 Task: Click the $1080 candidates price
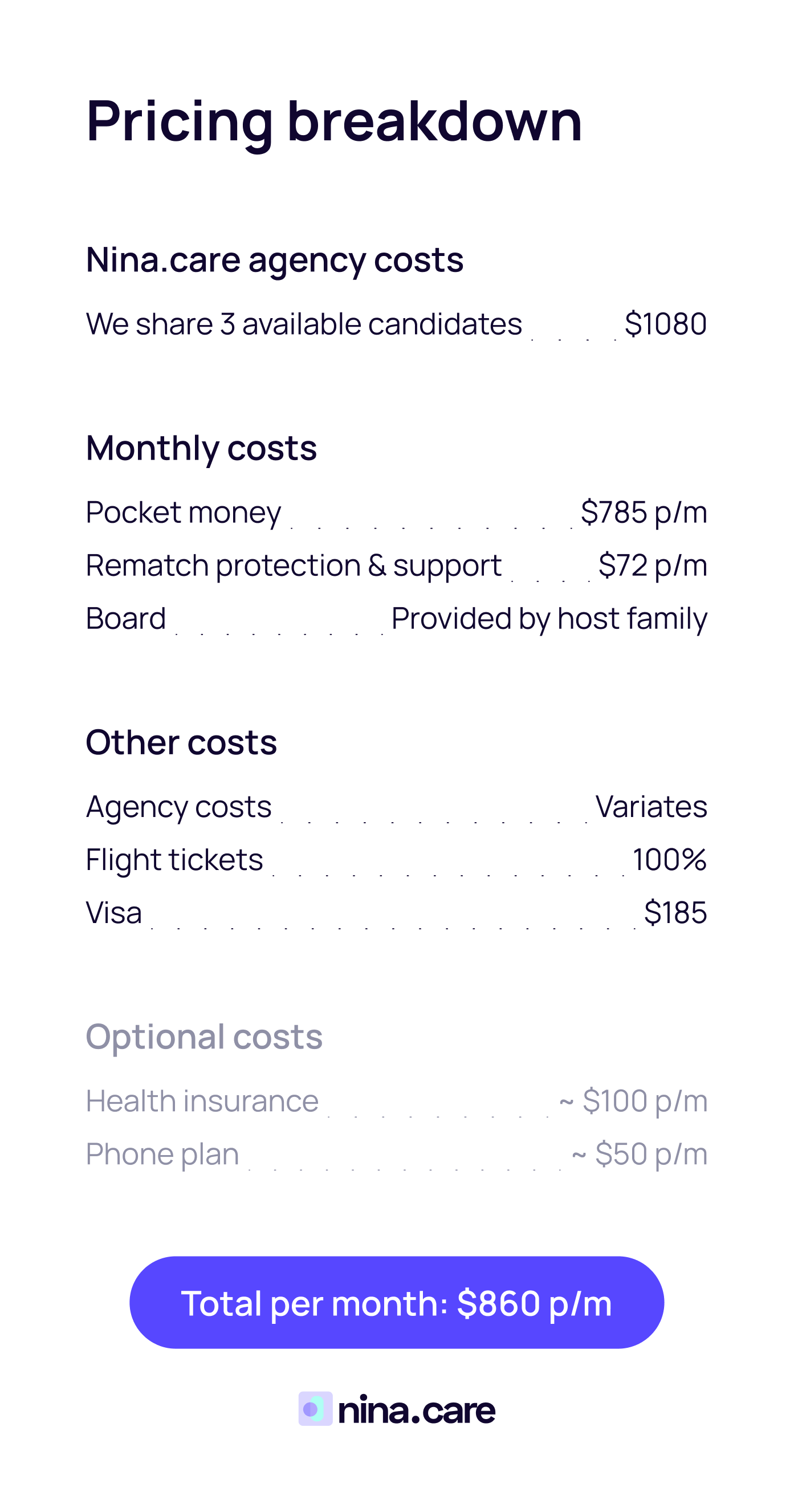(666, 324)
